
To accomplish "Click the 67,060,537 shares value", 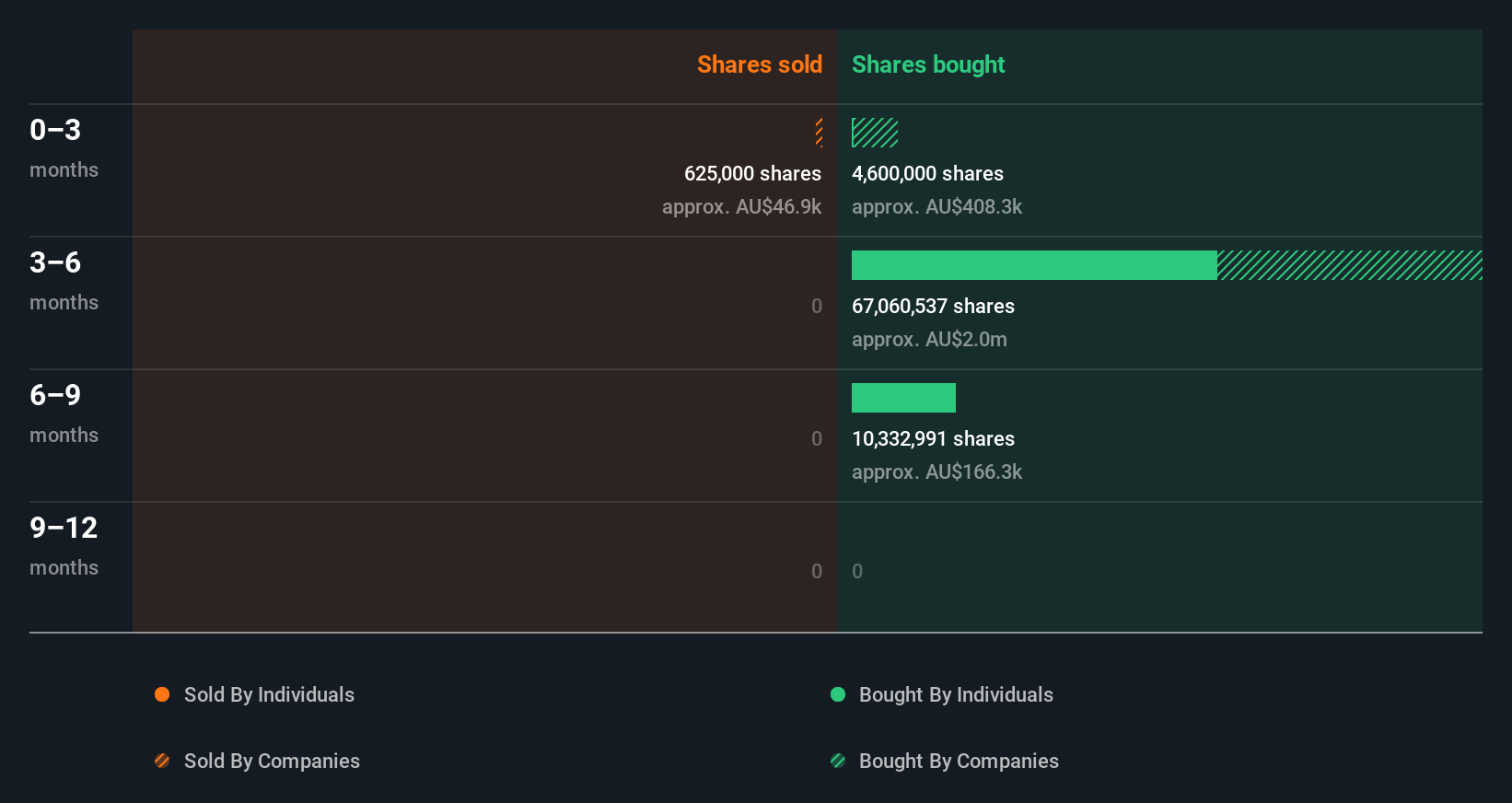I will tap(933, 306).
